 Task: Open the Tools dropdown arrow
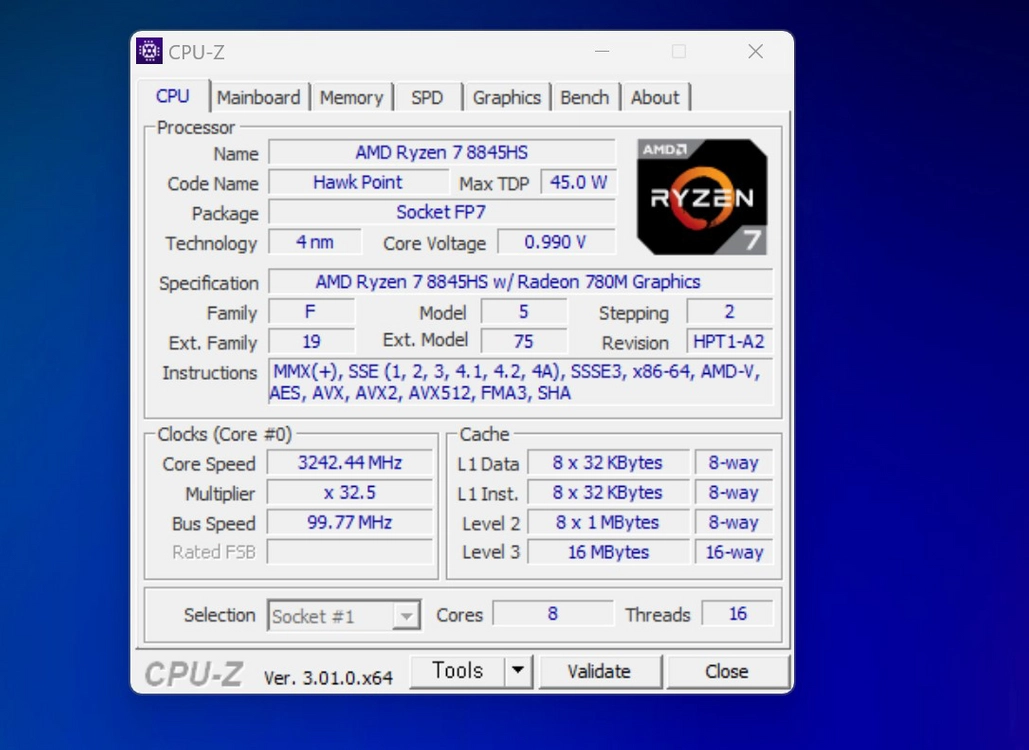[x=518, y=671]
